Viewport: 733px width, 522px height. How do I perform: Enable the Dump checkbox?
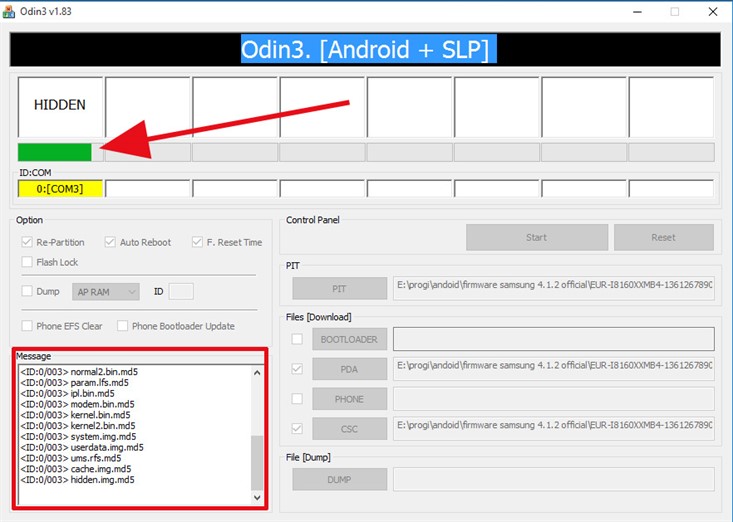tap(27, 291)
